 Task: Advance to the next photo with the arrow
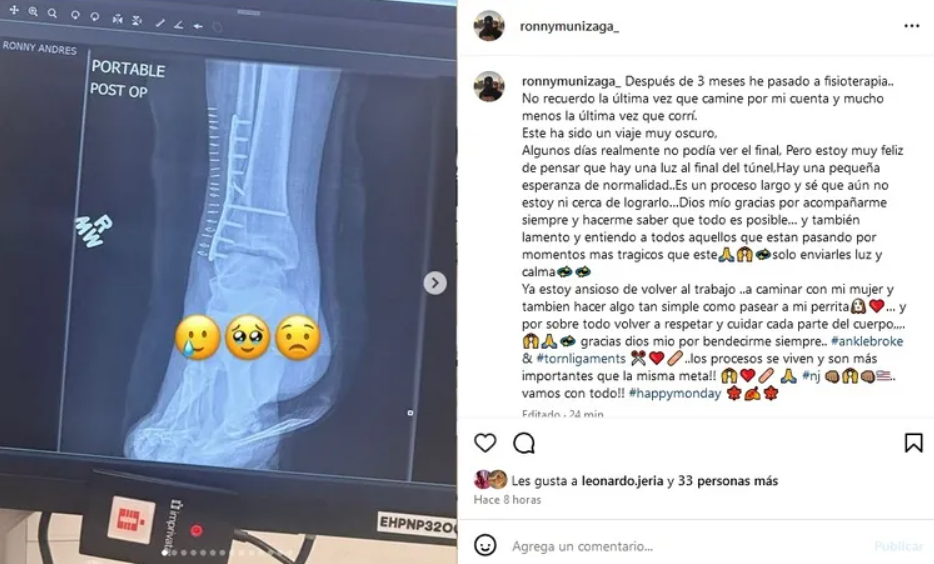click(x=435, y=283)
